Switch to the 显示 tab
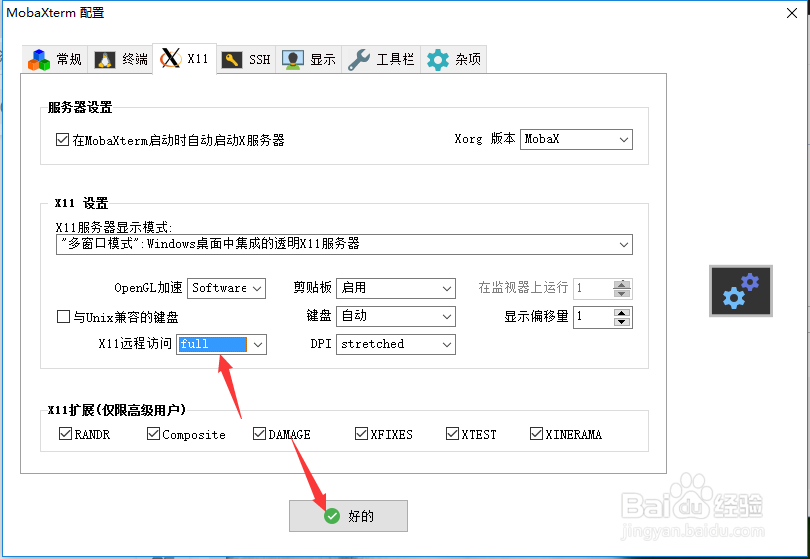 click(309, 60)
